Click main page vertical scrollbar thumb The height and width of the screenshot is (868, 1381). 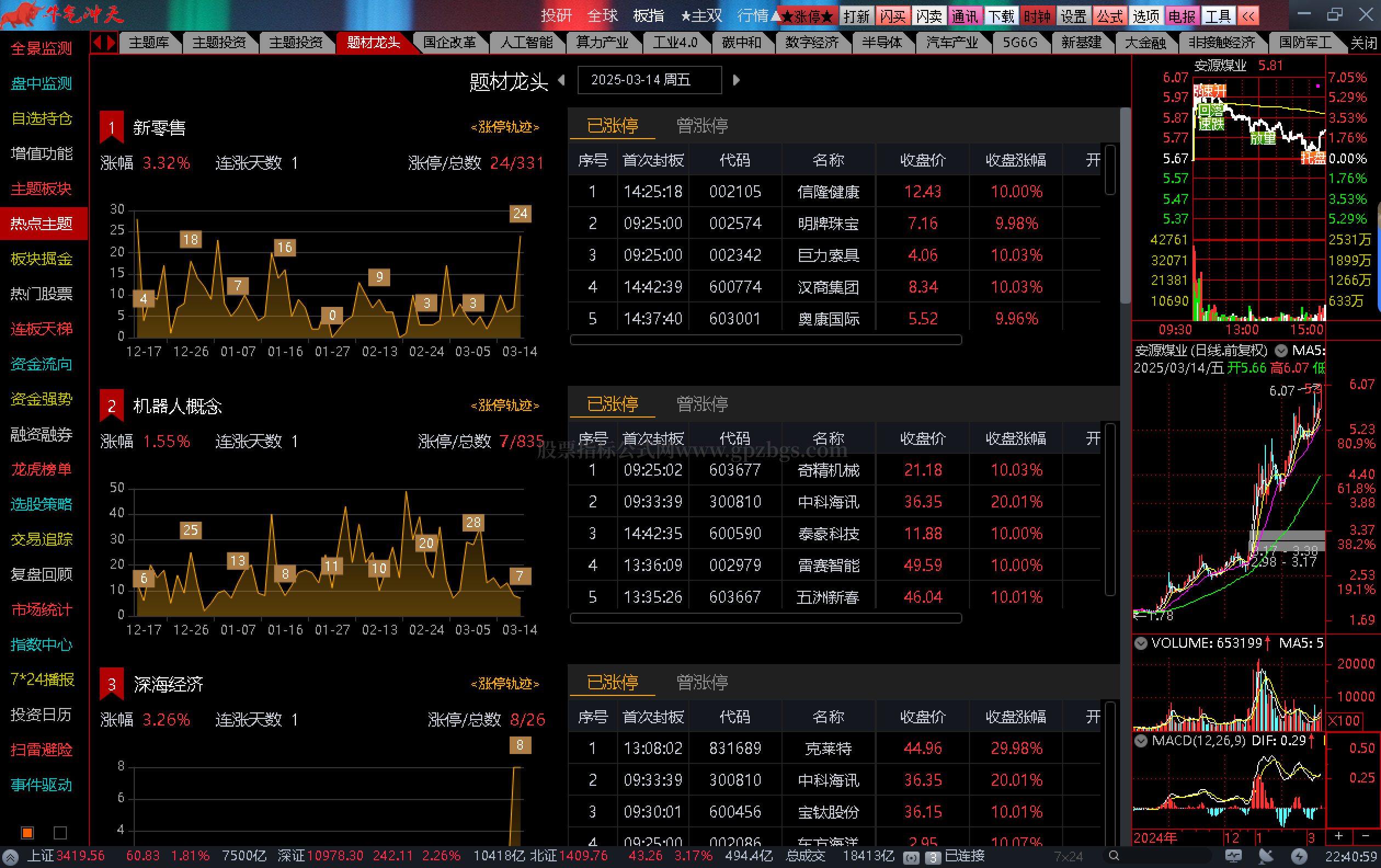1125,205
